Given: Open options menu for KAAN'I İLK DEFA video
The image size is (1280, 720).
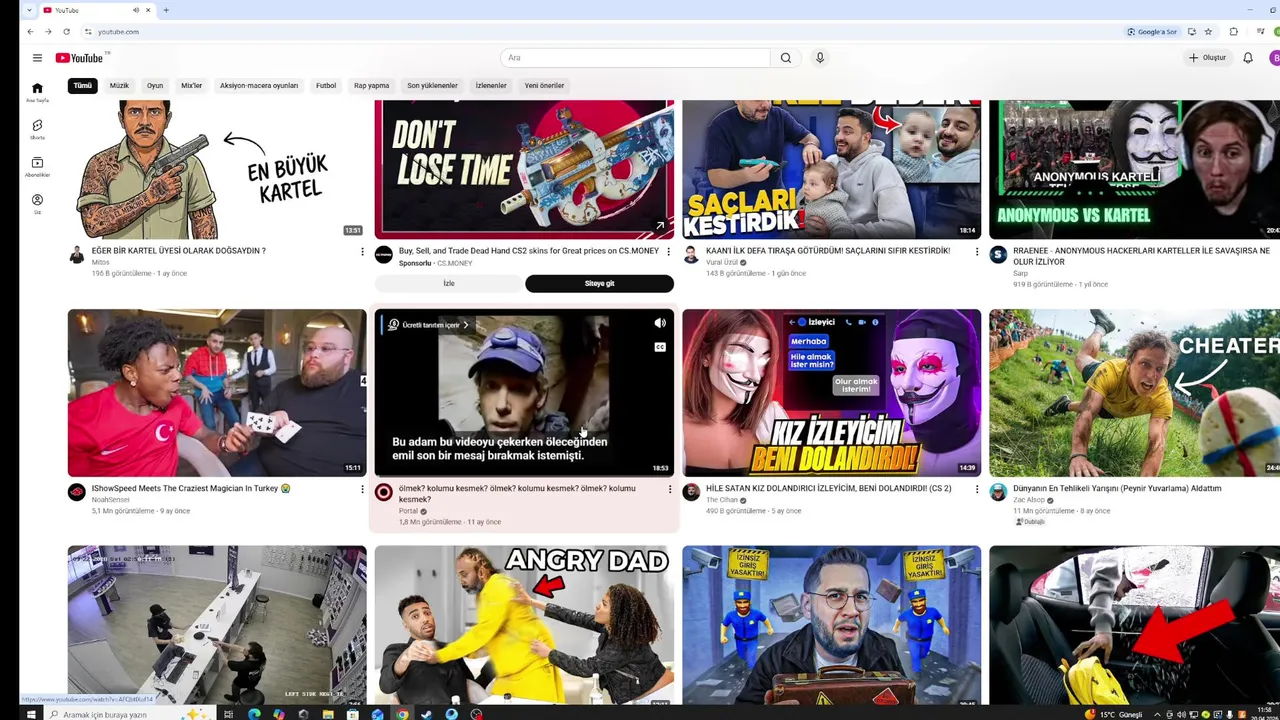Looking at the screenshot, I should [x=977, y=252].
